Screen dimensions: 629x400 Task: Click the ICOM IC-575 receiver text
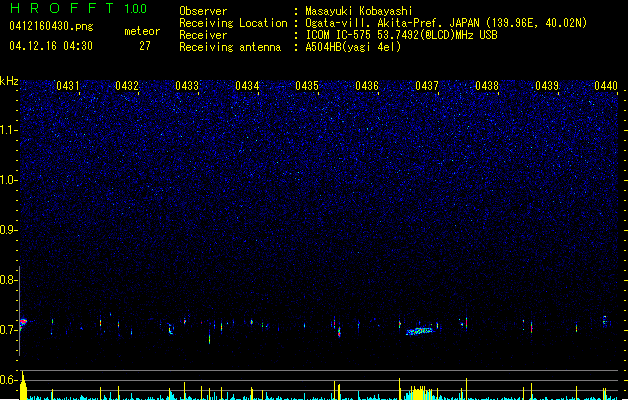(401, 35)
